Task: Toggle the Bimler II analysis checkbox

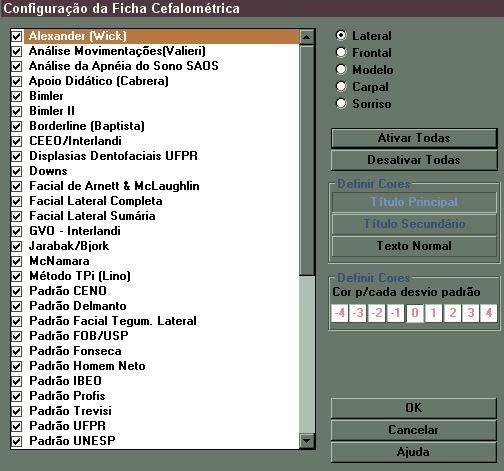Action: 17,111
